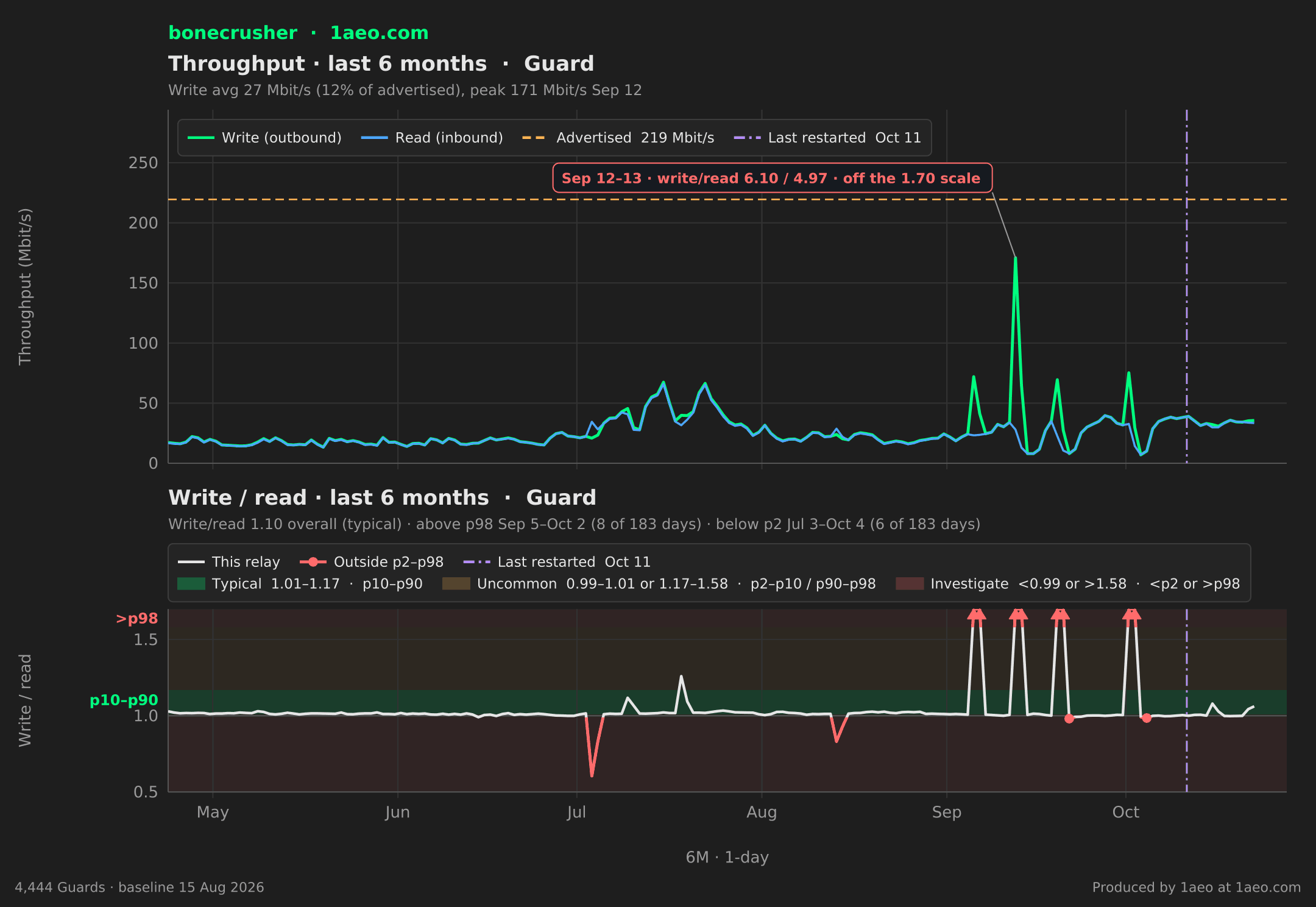The height and width of the screenshot is (907, 1316).
Task: Click the Write / read last 6 months title
Action: tap(382, 498)
